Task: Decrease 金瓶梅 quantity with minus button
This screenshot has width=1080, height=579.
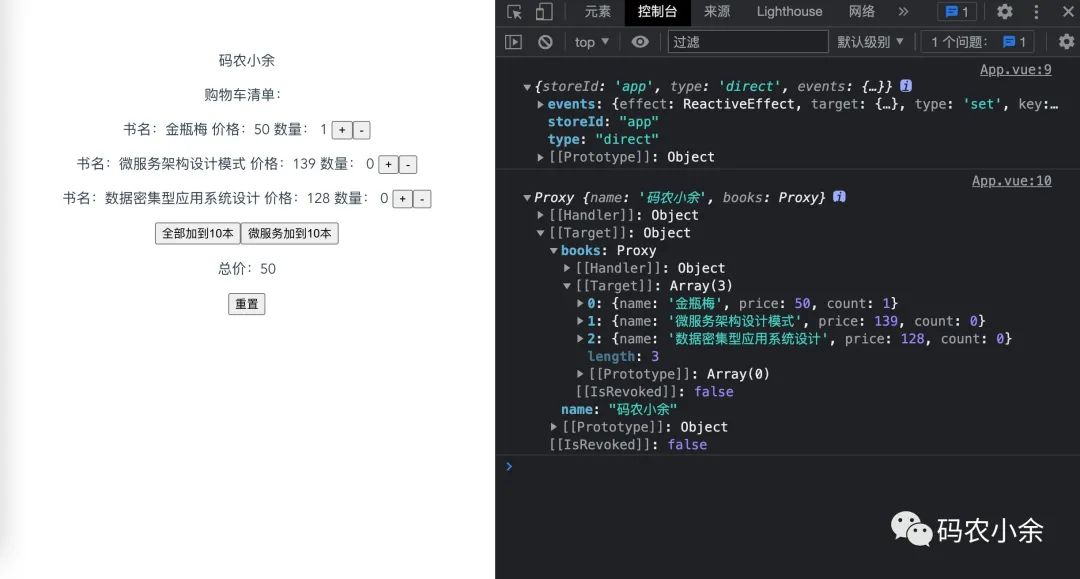Action: point(362,129)
